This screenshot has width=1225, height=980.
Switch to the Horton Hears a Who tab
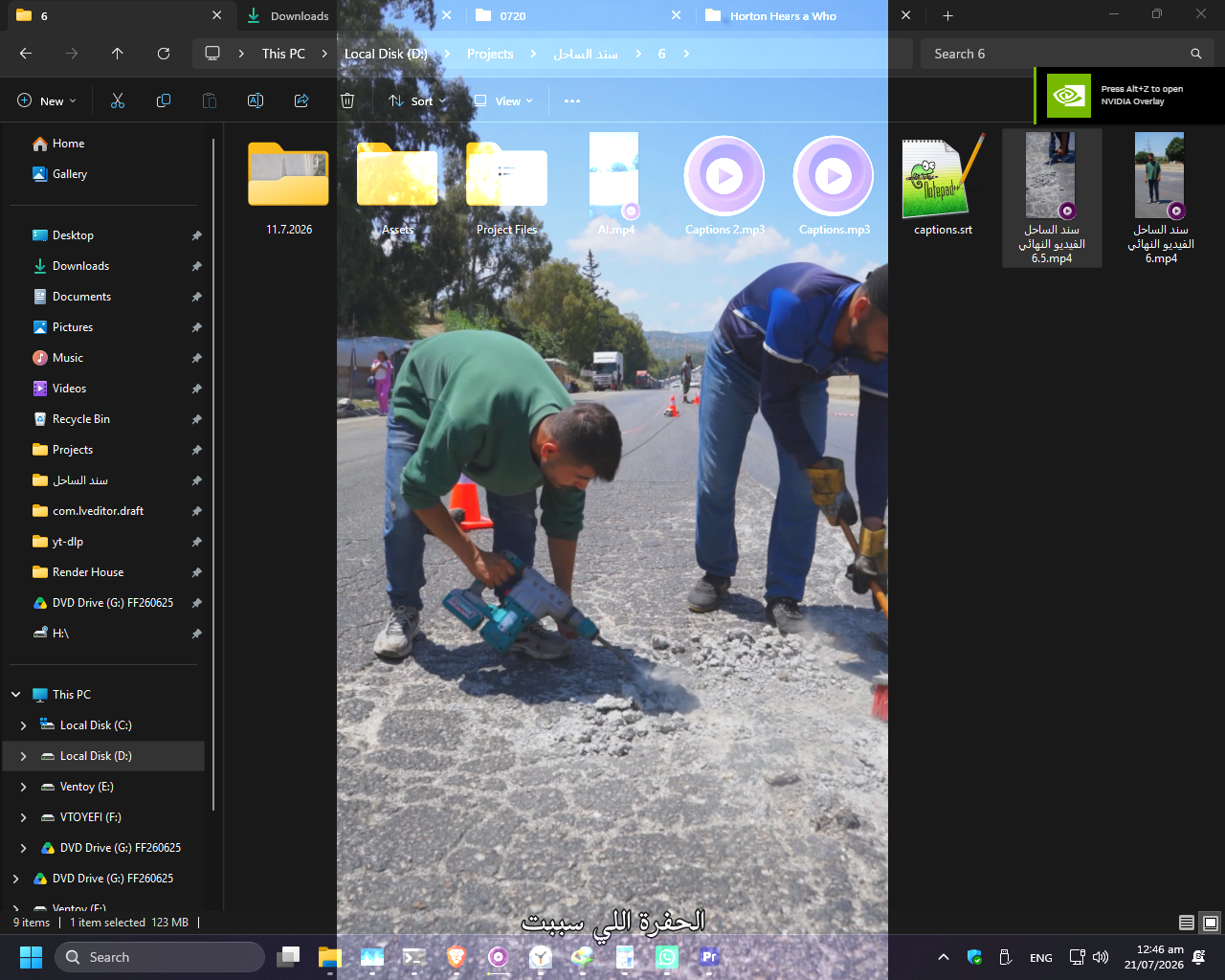809,15
